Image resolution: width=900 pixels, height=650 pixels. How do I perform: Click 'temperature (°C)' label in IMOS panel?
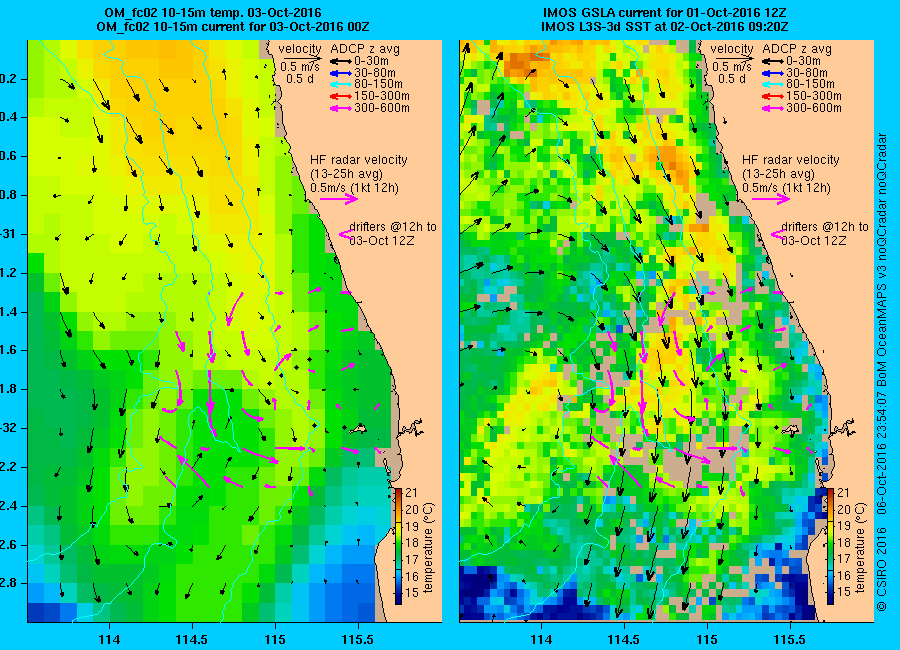(x=860, y=547)
